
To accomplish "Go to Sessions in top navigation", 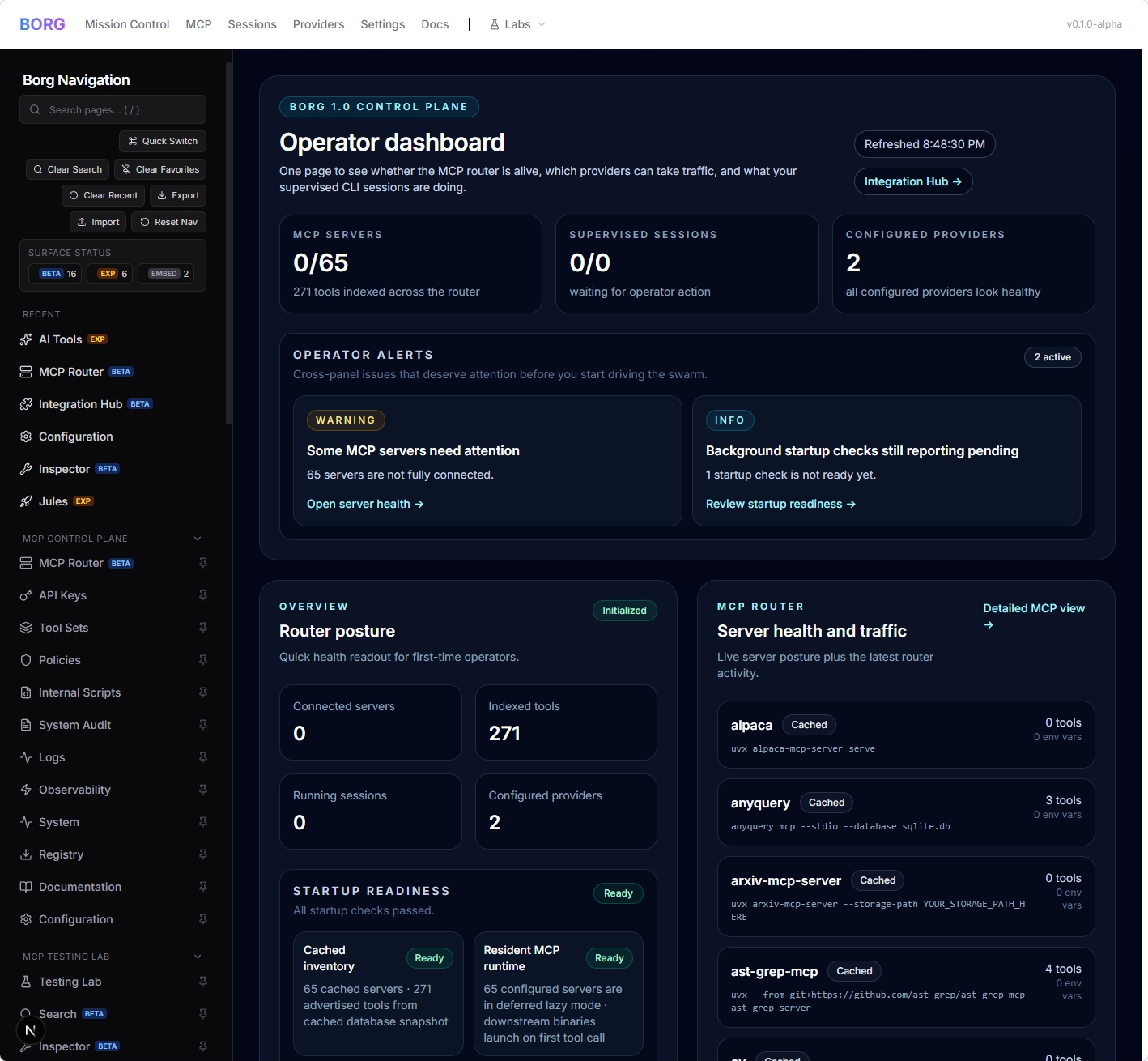I will pos(252,24).
